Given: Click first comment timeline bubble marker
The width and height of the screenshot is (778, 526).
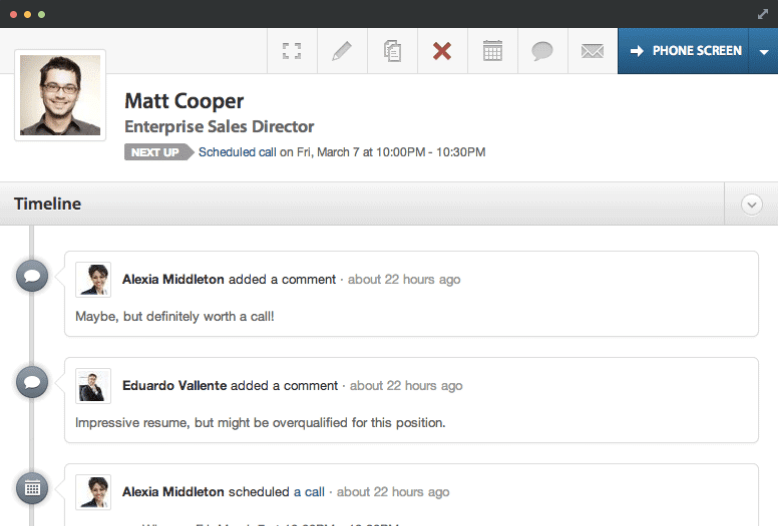Looking at the screenshot, I should tap(32, 275).
